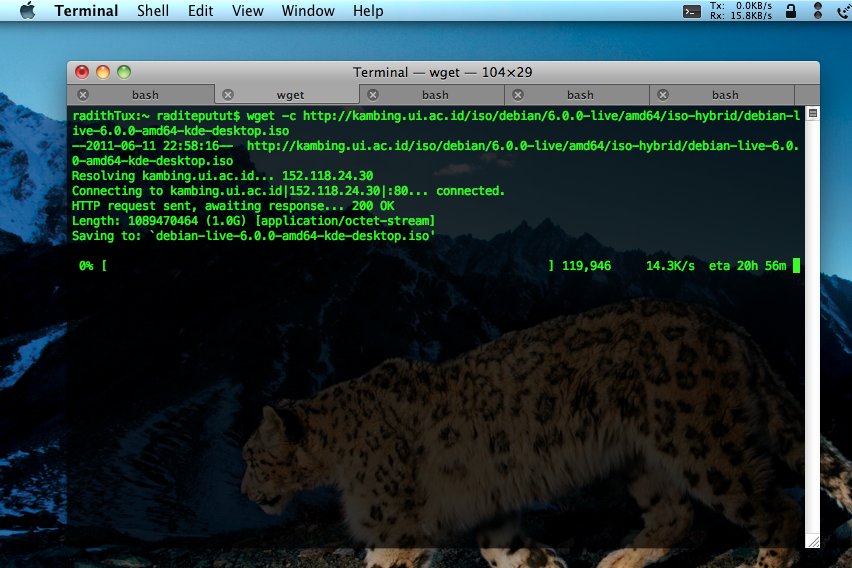
Task: Click the text 'Resolving kambing.ui.ac.id...'
Action: [x=173, y=176]
